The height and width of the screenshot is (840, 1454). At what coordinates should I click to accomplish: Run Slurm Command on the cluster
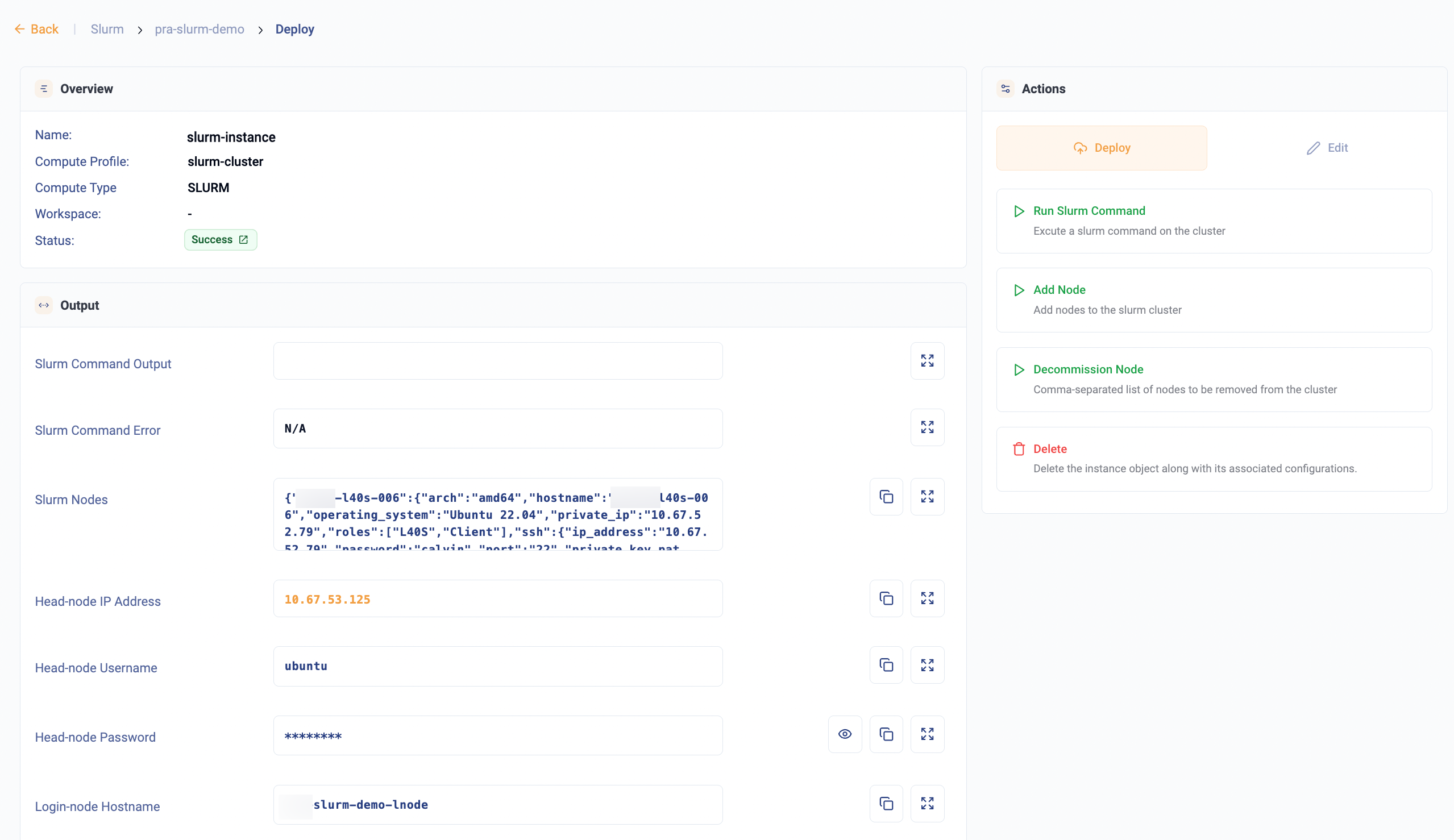click(x=1088, y=211)
